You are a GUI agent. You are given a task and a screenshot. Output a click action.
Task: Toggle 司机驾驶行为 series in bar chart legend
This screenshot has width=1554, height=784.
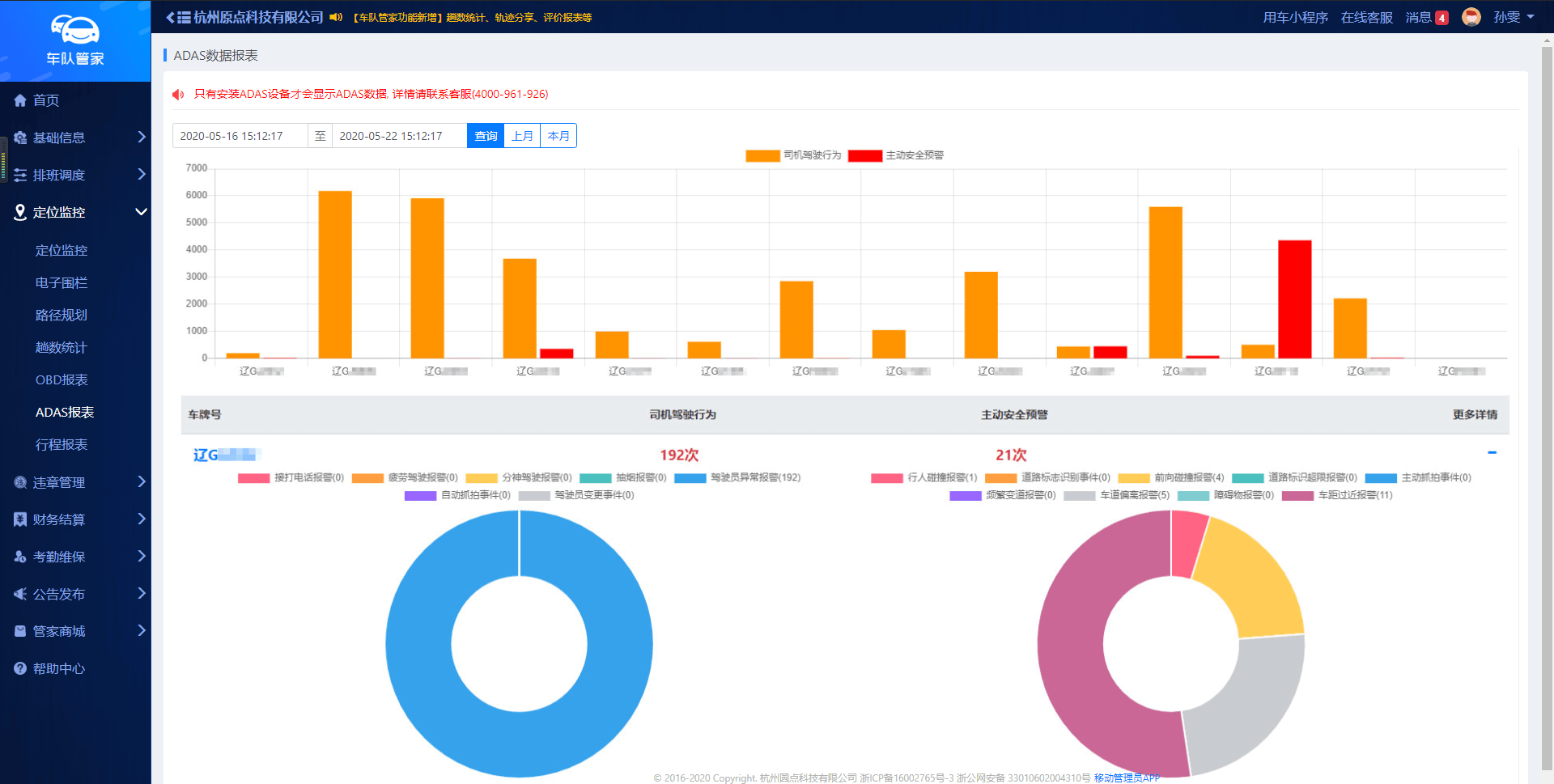(793, 155)
